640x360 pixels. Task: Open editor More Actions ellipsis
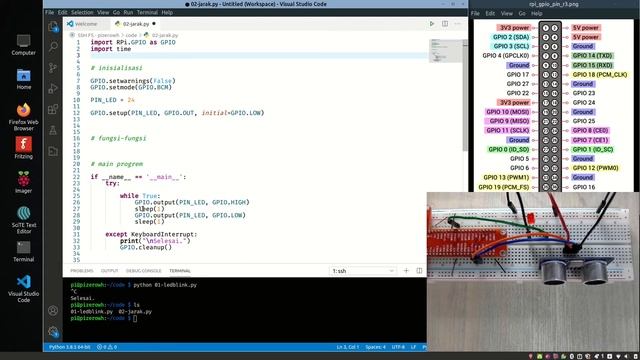458,24
